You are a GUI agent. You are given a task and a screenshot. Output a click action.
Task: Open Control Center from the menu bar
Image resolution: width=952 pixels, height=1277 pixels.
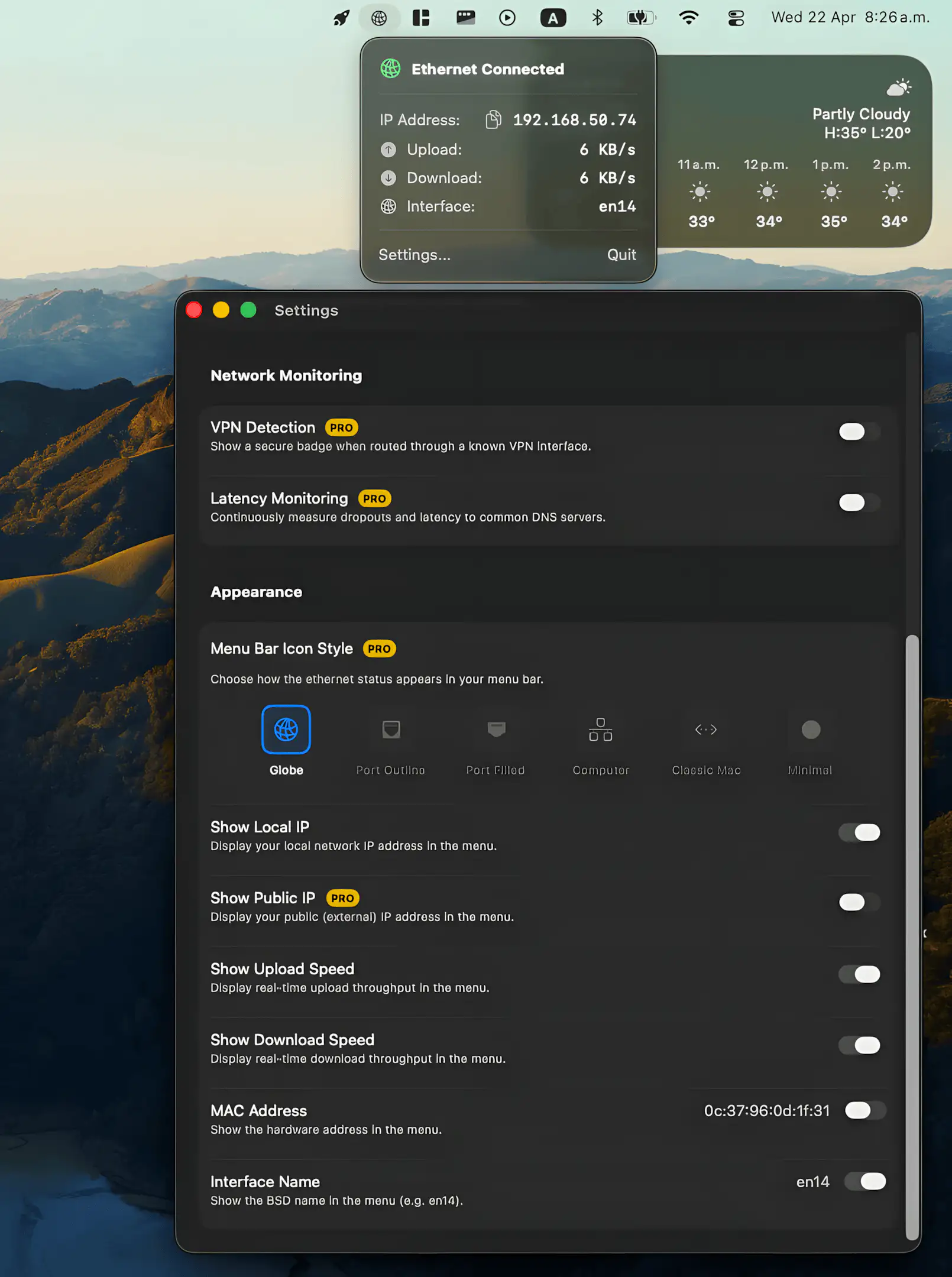point(736,18)
